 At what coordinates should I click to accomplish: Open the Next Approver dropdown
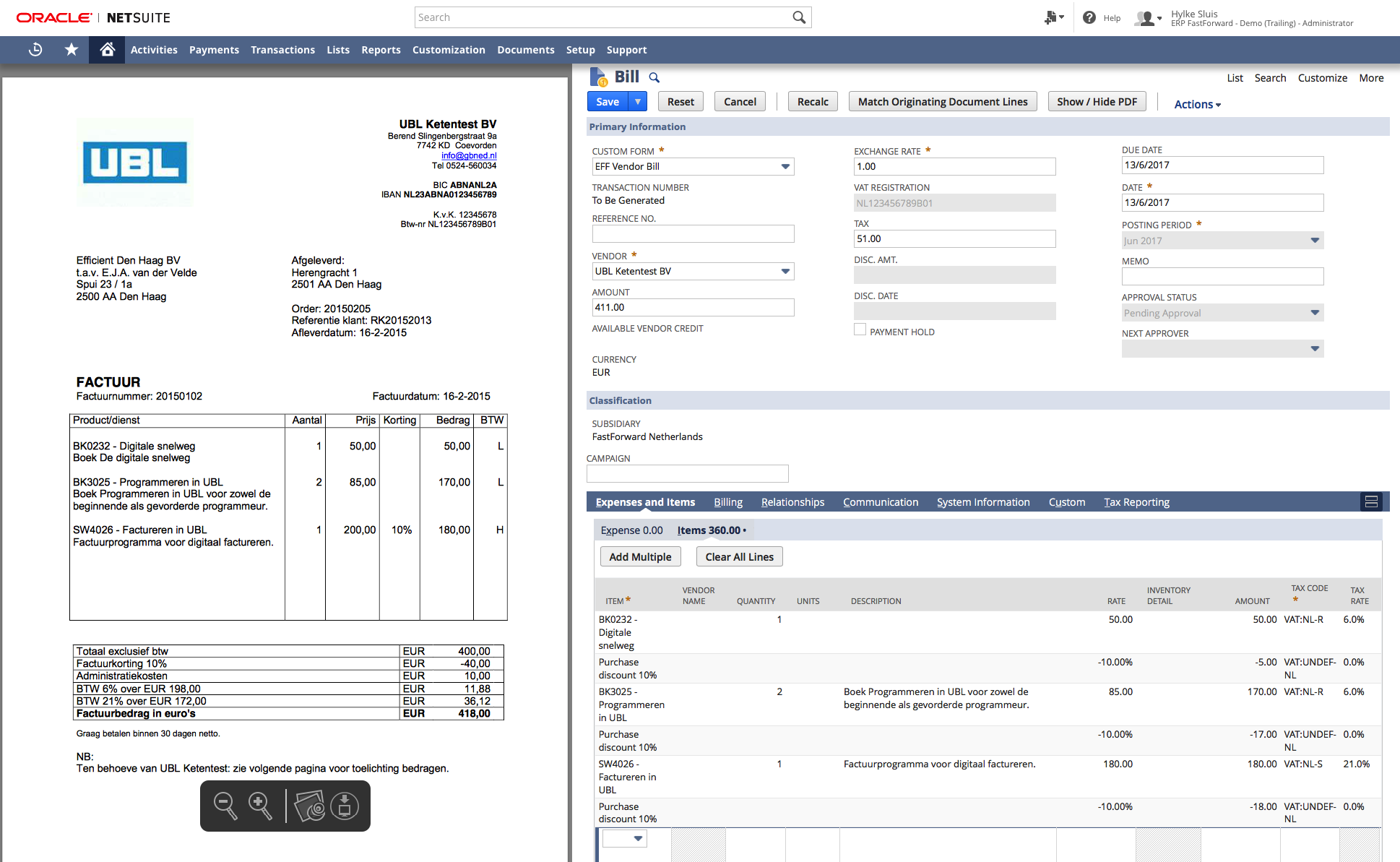1315,348
